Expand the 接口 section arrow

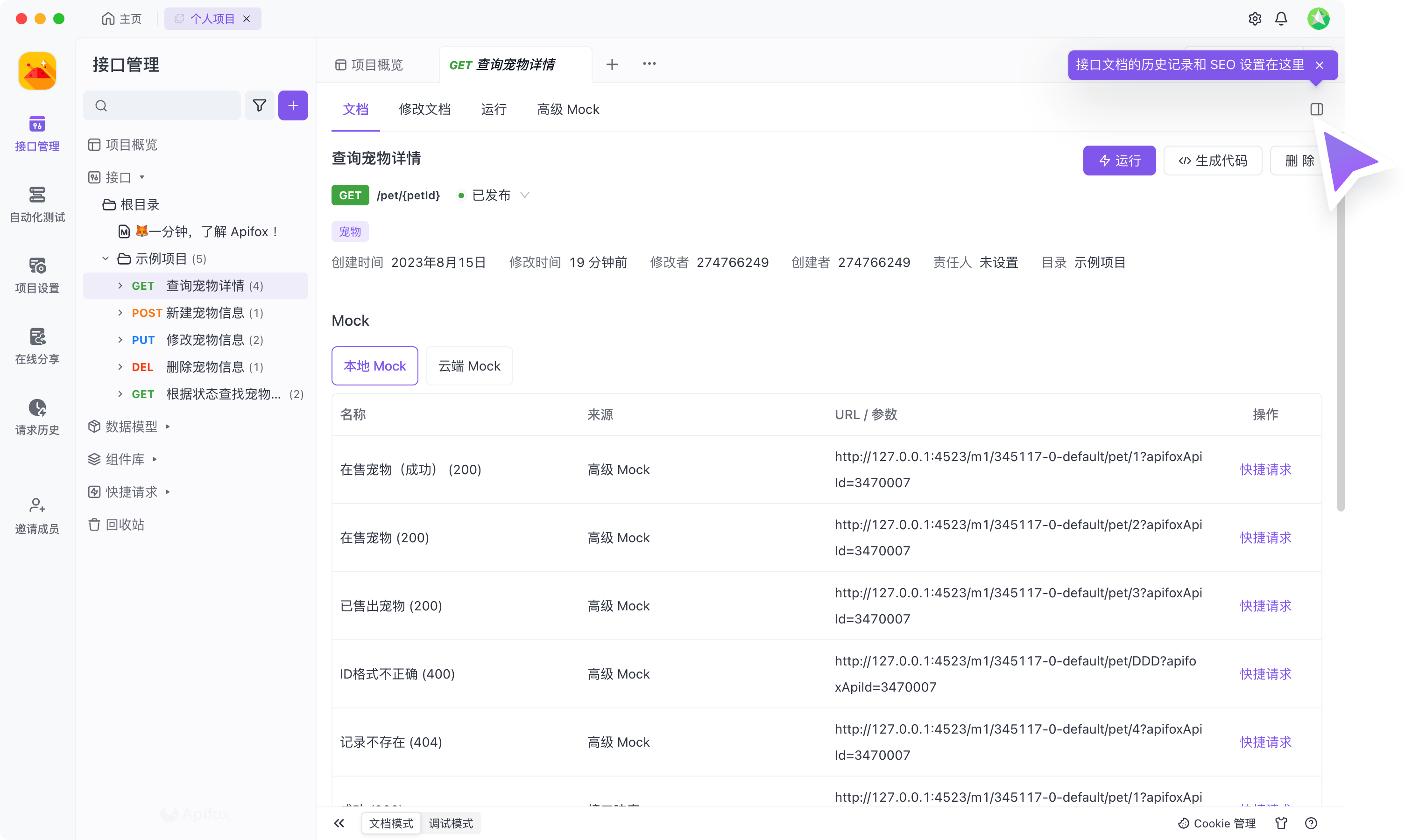(x=142, y=177)
